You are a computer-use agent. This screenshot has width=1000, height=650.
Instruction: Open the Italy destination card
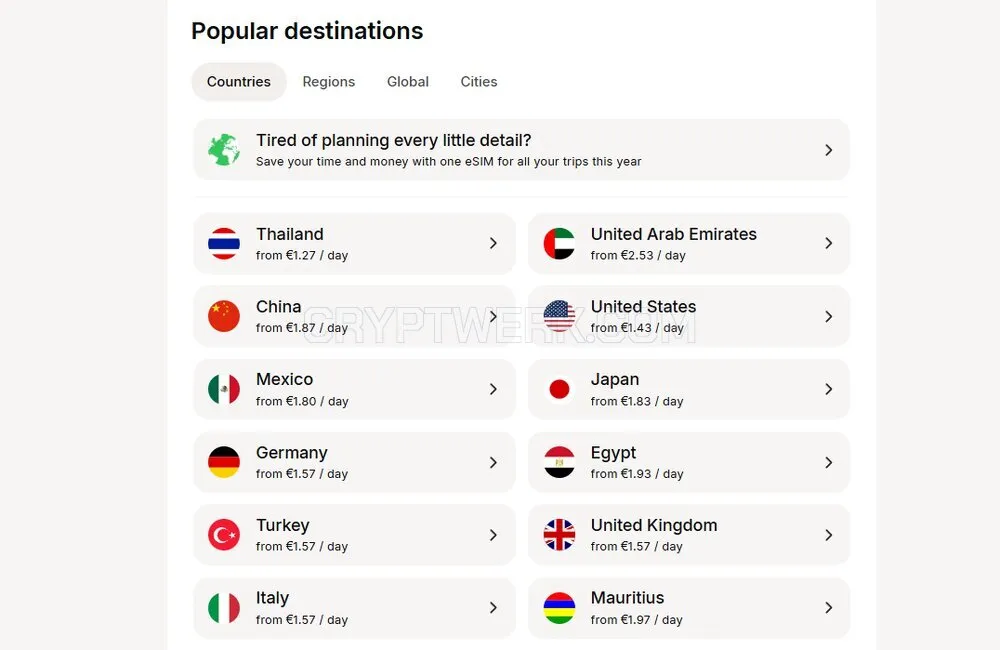coord(354,608)
